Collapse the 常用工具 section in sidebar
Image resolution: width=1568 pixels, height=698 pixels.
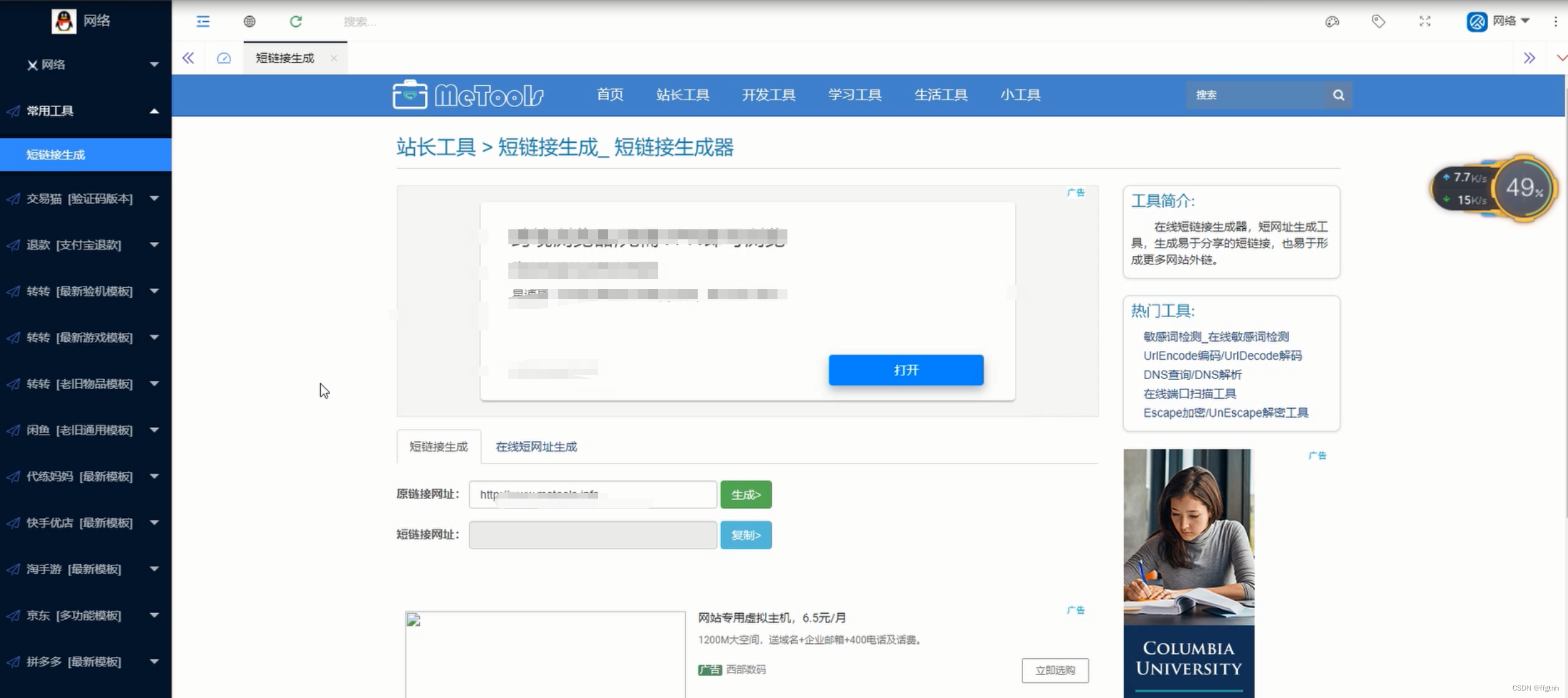coord(154,110)
